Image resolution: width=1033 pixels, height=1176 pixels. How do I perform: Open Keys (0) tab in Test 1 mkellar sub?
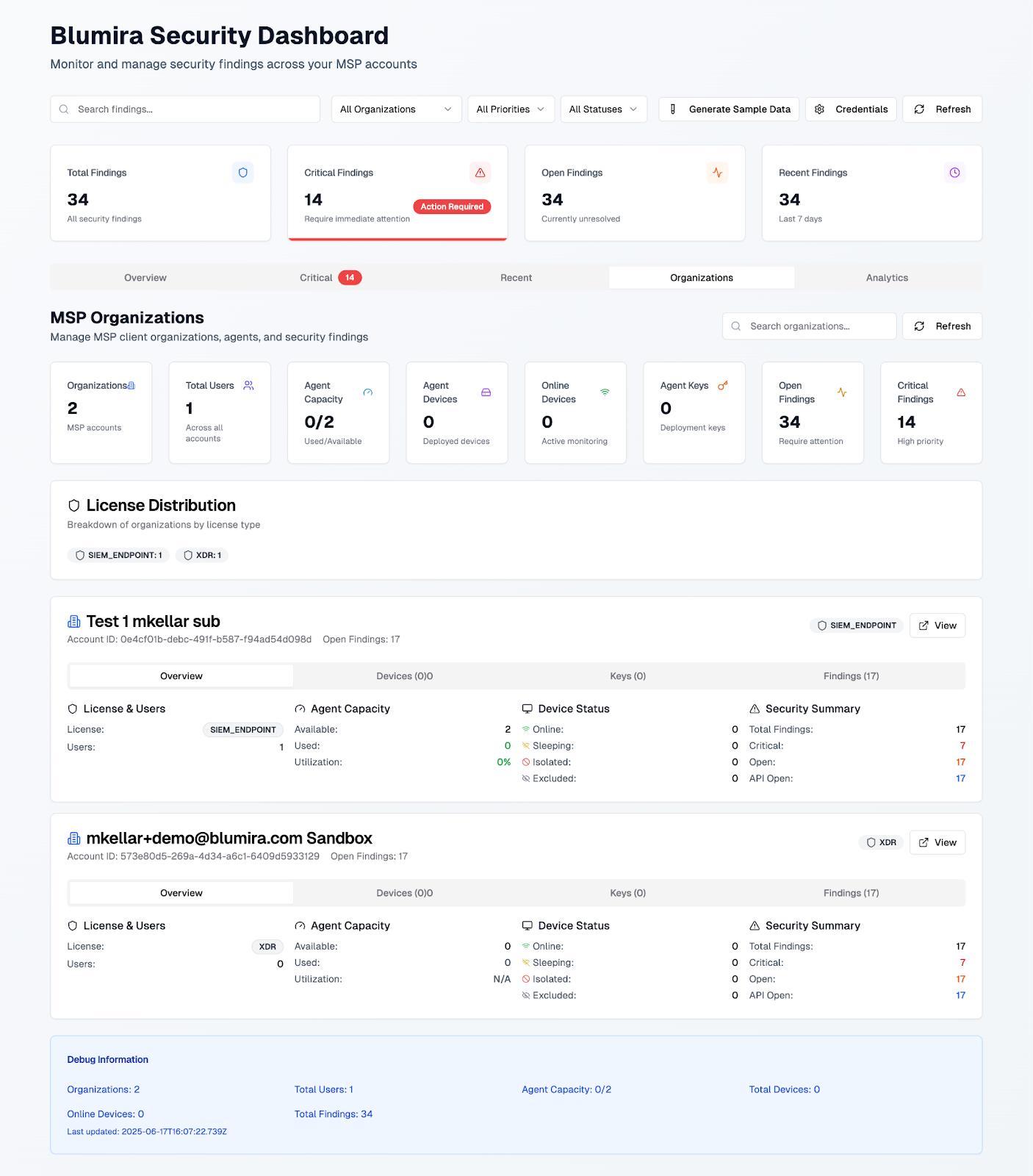pyautogui.click(x=628, y=676)
